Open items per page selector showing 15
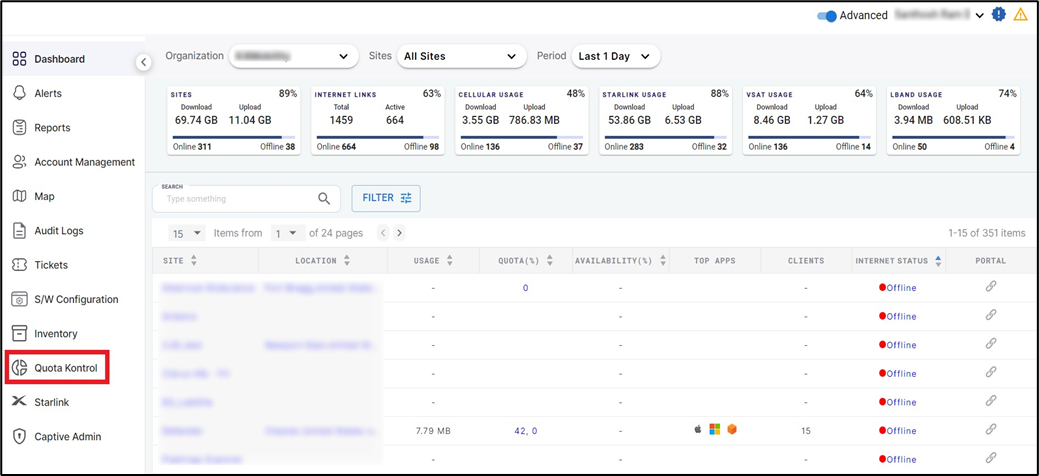This screenshot has width=1039, height=476. point(185,233)
